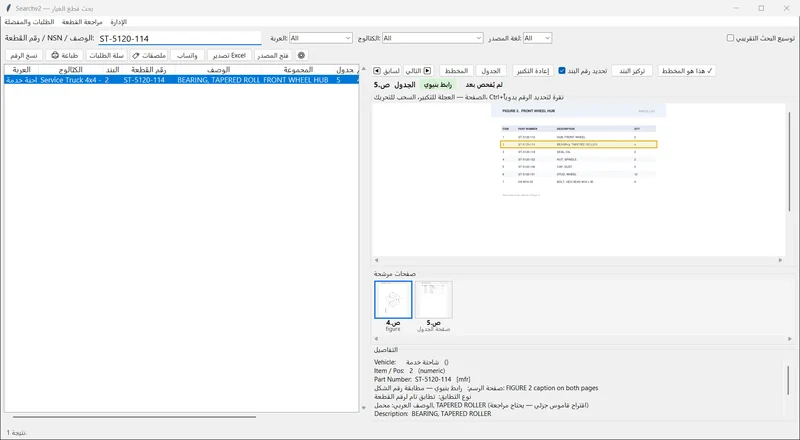Click the لم يُفحص بعد status label
800x440 pixels.
coord(484,85)
